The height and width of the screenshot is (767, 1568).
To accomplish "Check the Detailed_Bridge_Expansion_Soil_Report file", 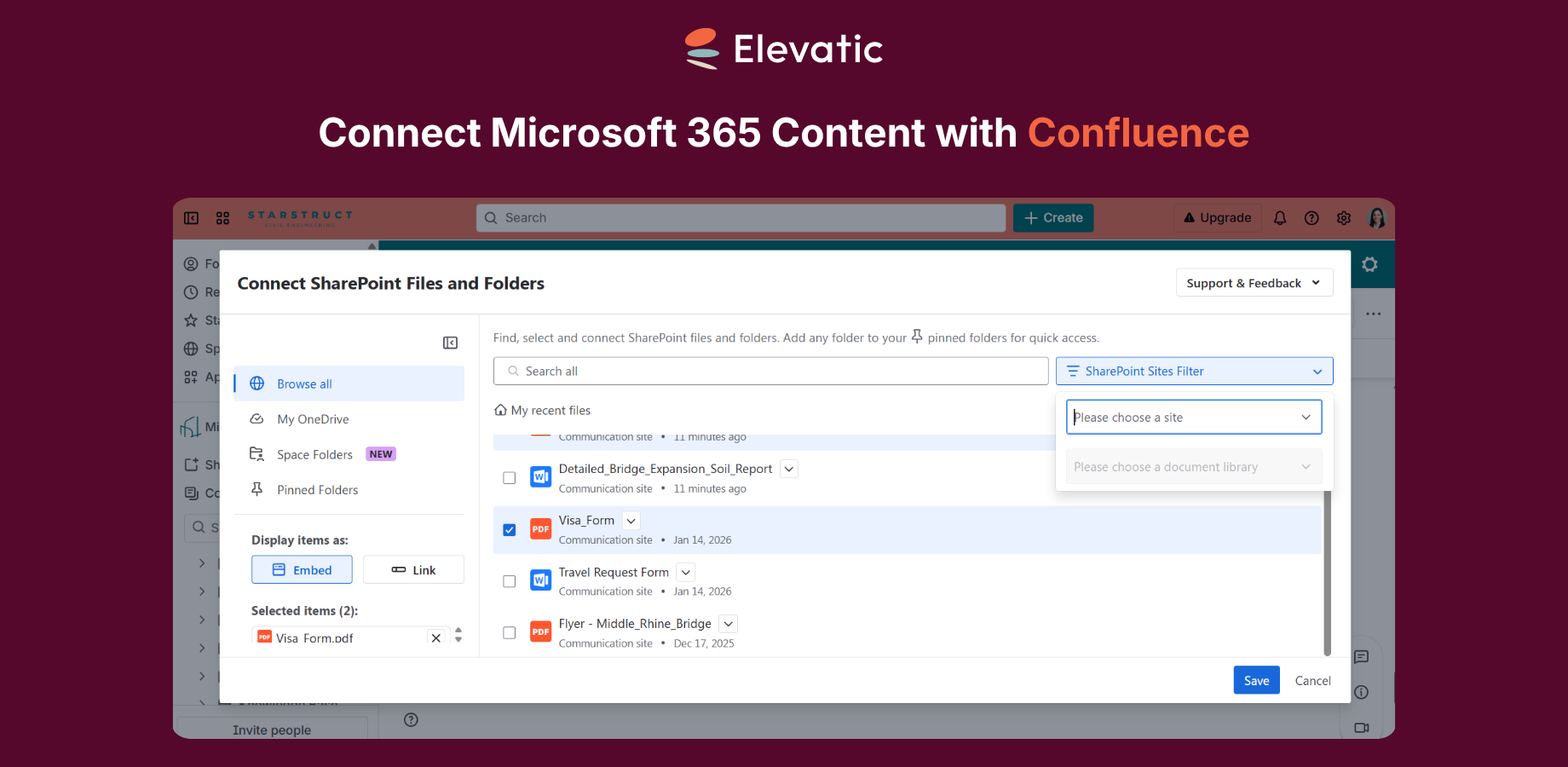I will [509, 477].
